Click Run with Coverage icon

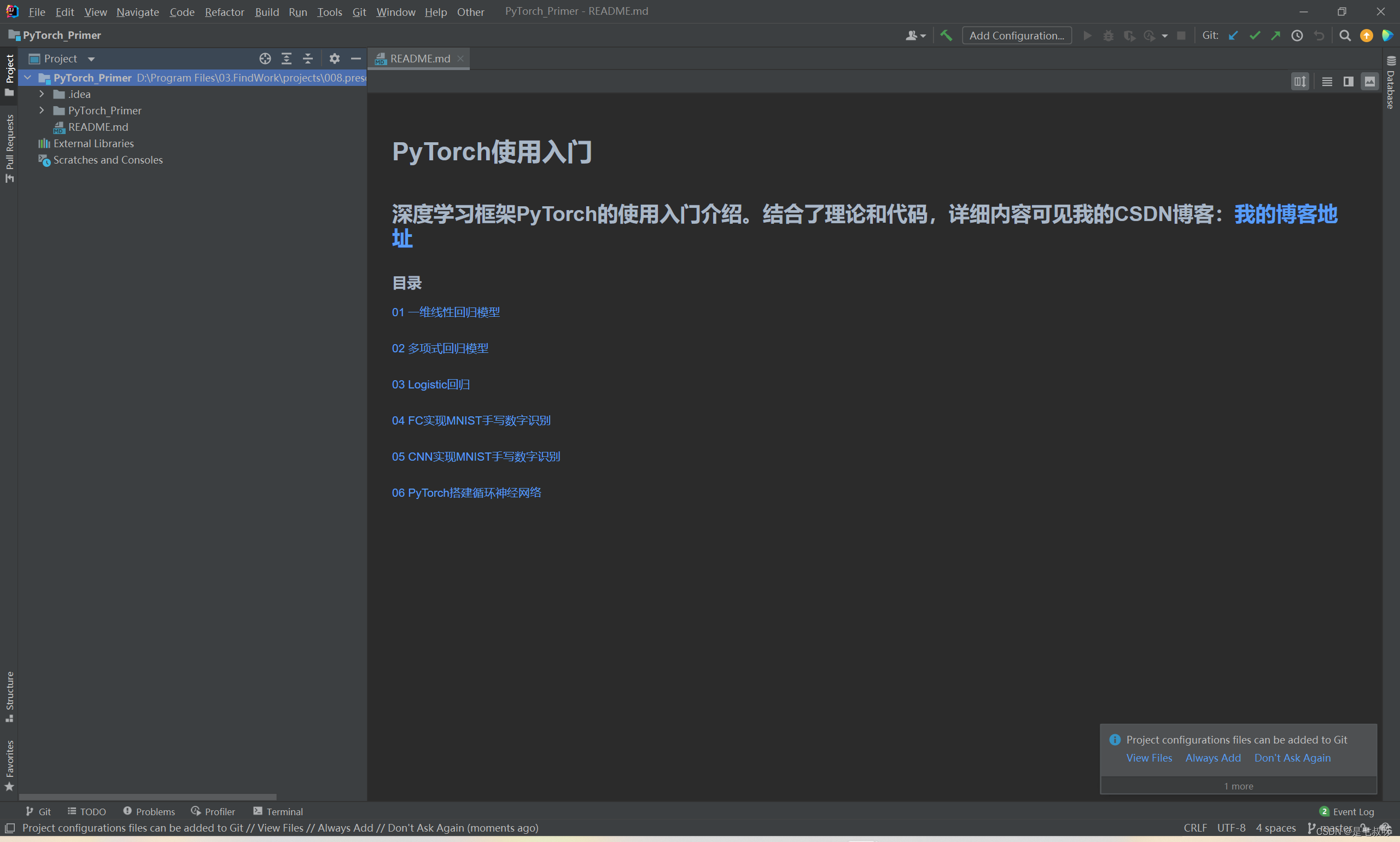point(1129,35)
